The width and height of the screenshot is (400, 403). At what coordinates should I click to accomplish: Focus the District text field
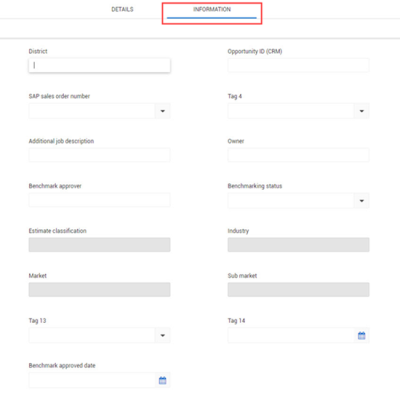pyautogui.click(x=99, y=65)
